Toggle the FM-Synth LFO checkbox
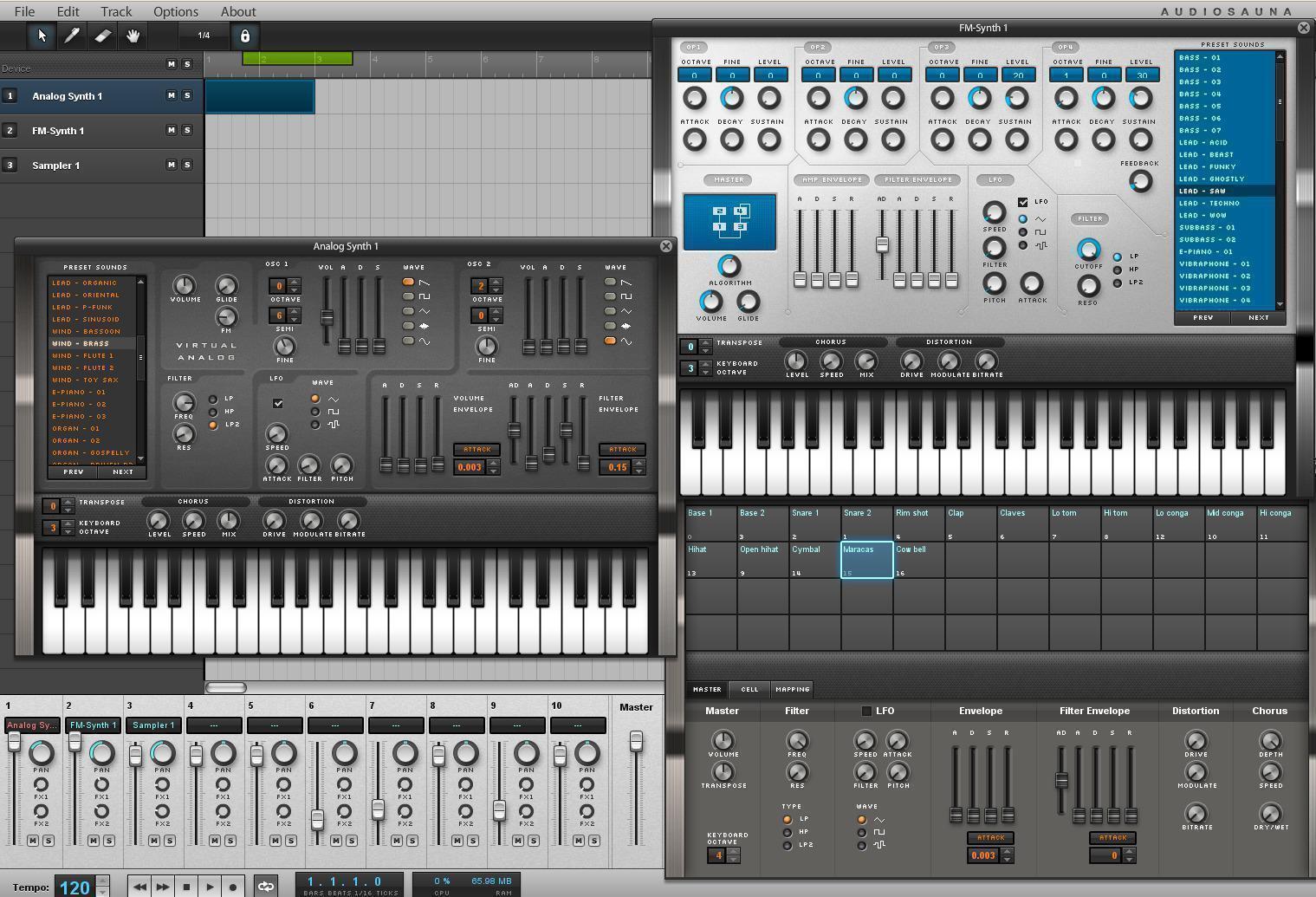The height and width of the screenshot is (897, 1316). tap(1023, 202)
